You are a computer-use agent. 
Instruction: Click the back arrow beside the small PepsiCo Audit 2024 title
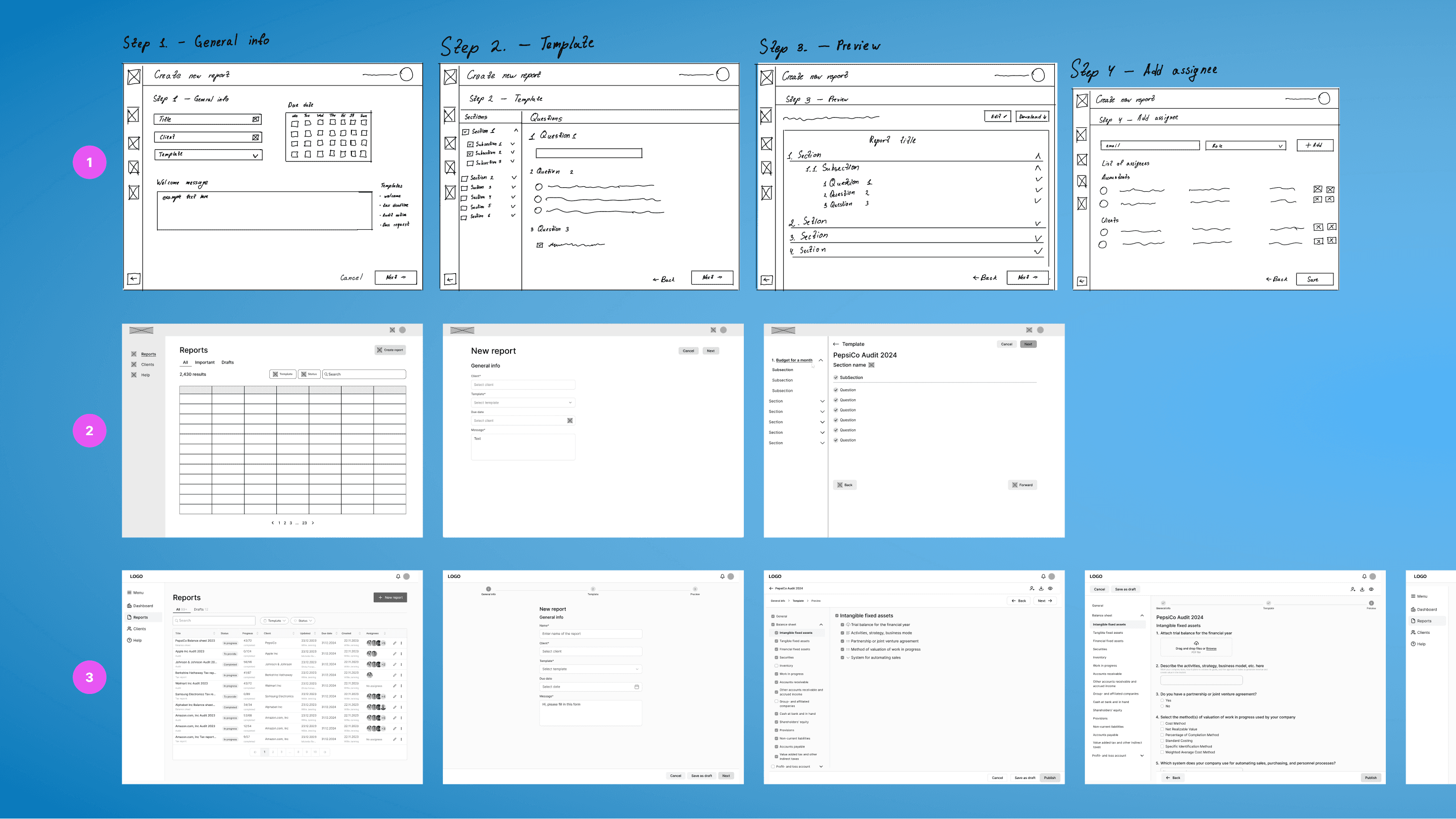pos(771,588)
